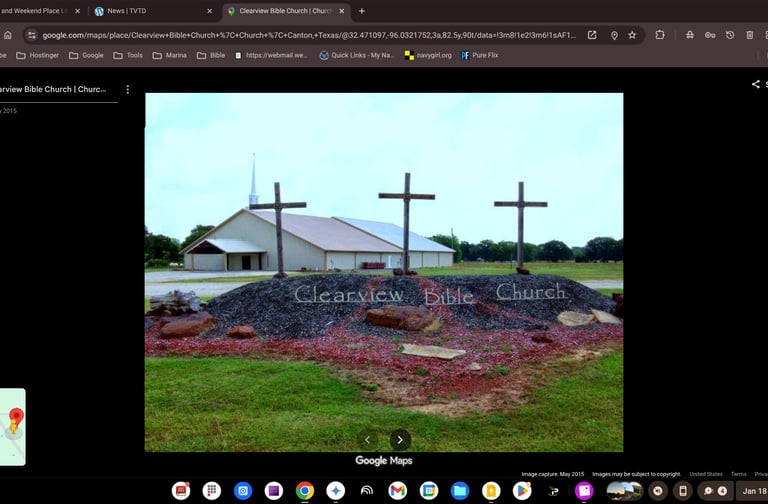
Task: Open the navygirl.org bookmark
Action: click(428, 55)
